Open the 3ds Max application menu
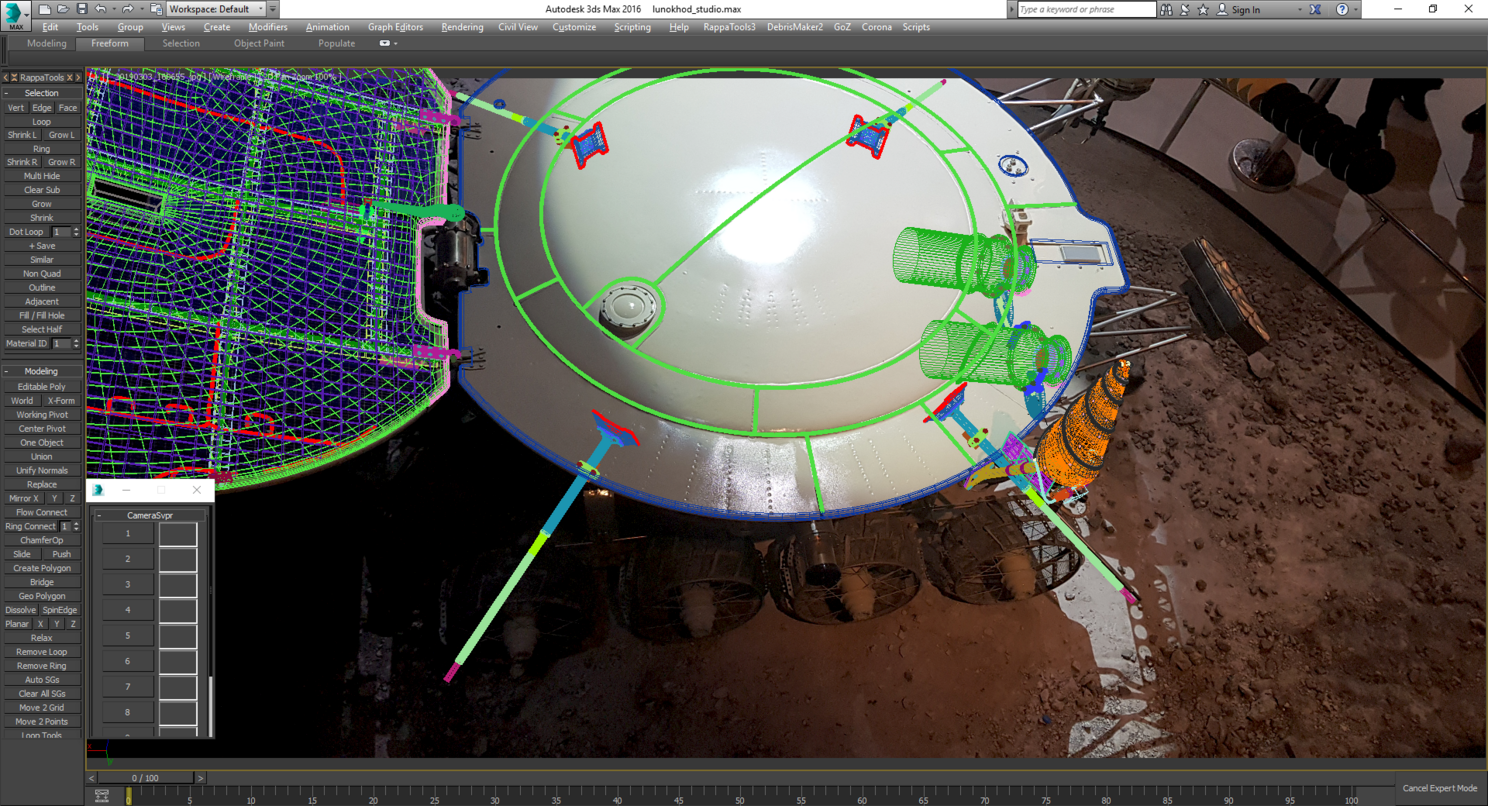Viewport: 1488px width, 806px height. click(17, 16)
